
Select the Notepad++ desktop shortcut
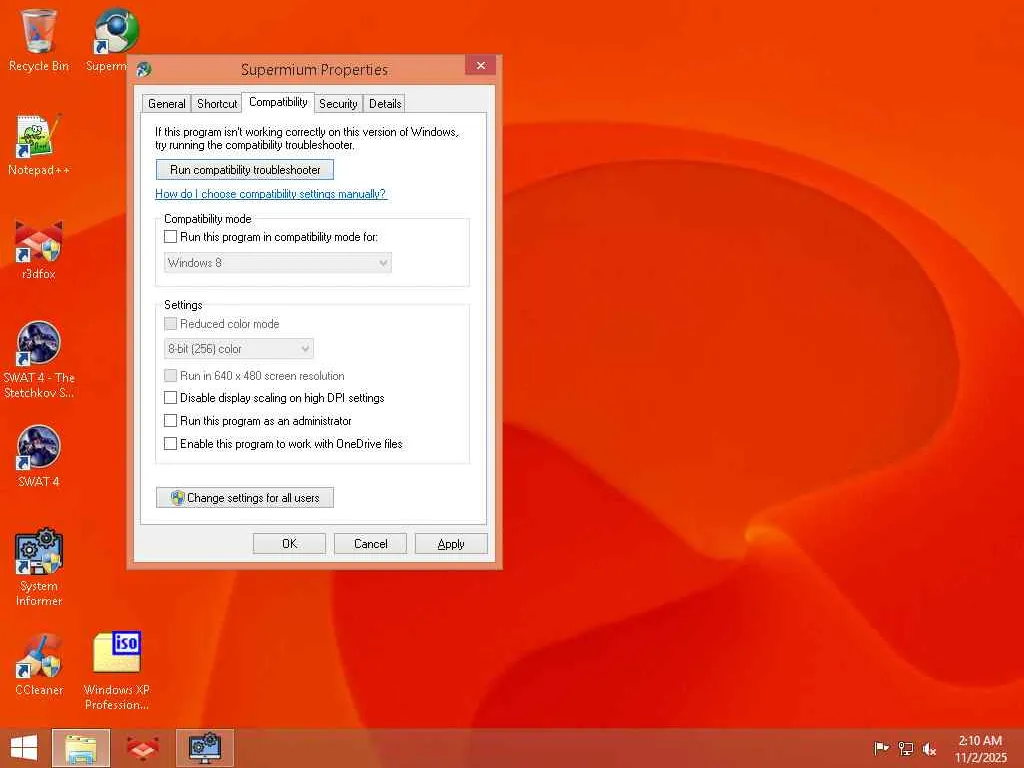39,145
